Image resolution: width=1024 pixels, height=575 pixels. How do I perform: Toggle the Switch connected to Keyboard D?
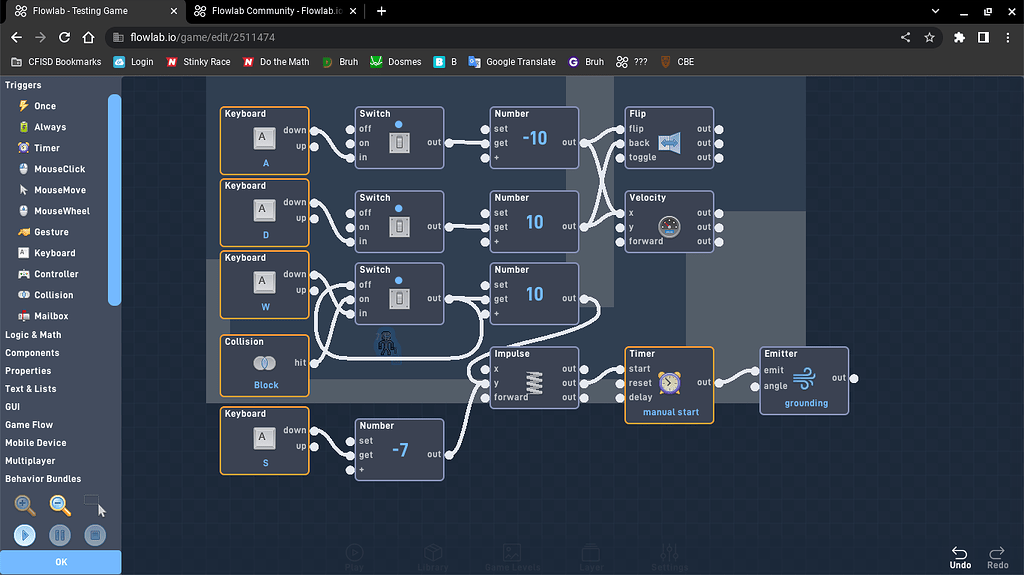coord(399,227)
